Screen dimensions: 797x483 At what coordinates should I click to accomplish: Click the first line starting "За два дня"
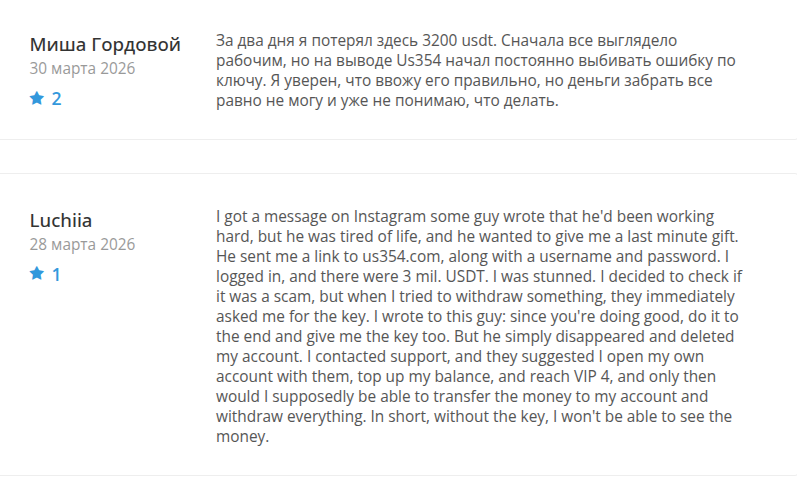click(x=447, y=41)
